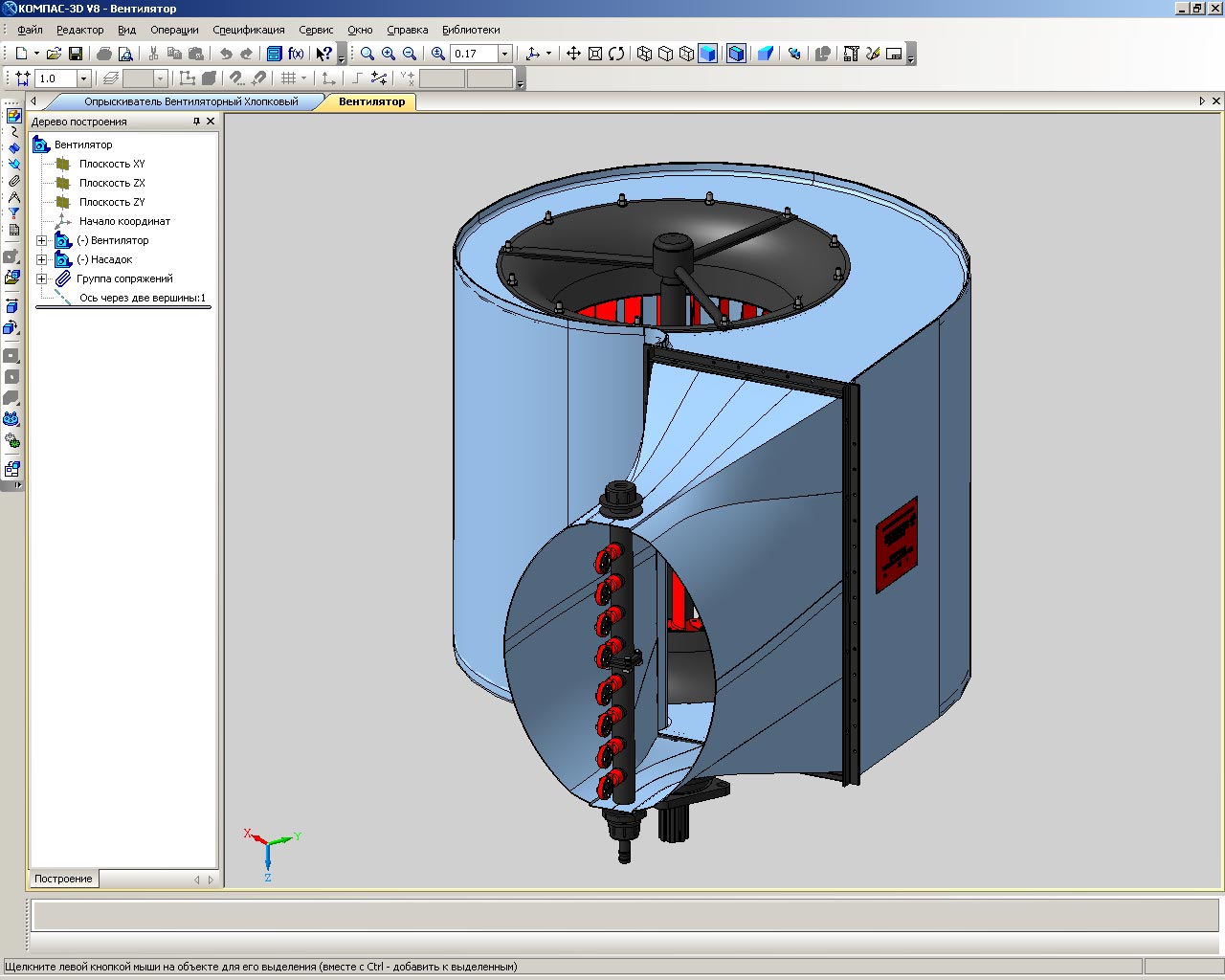The width and height of the screenshot is (1225, 980).
Task: Pin the Дерево построения panel
Action: tap(196, 122)
